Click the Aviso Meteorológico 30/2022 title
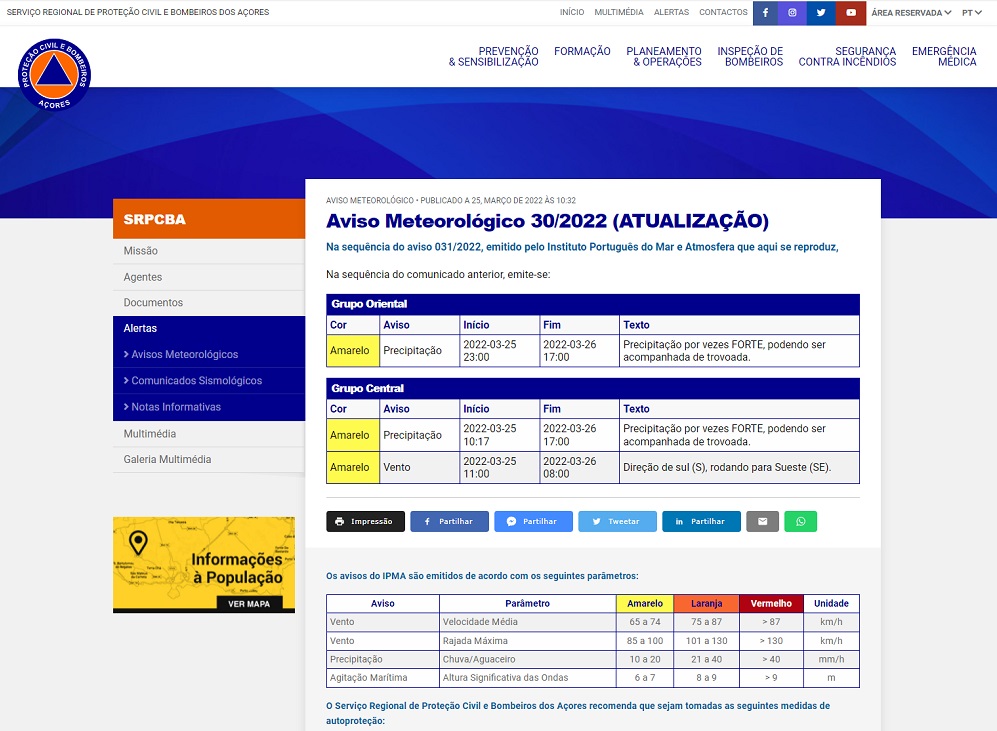The image size is (997, 731). (547, 221)
